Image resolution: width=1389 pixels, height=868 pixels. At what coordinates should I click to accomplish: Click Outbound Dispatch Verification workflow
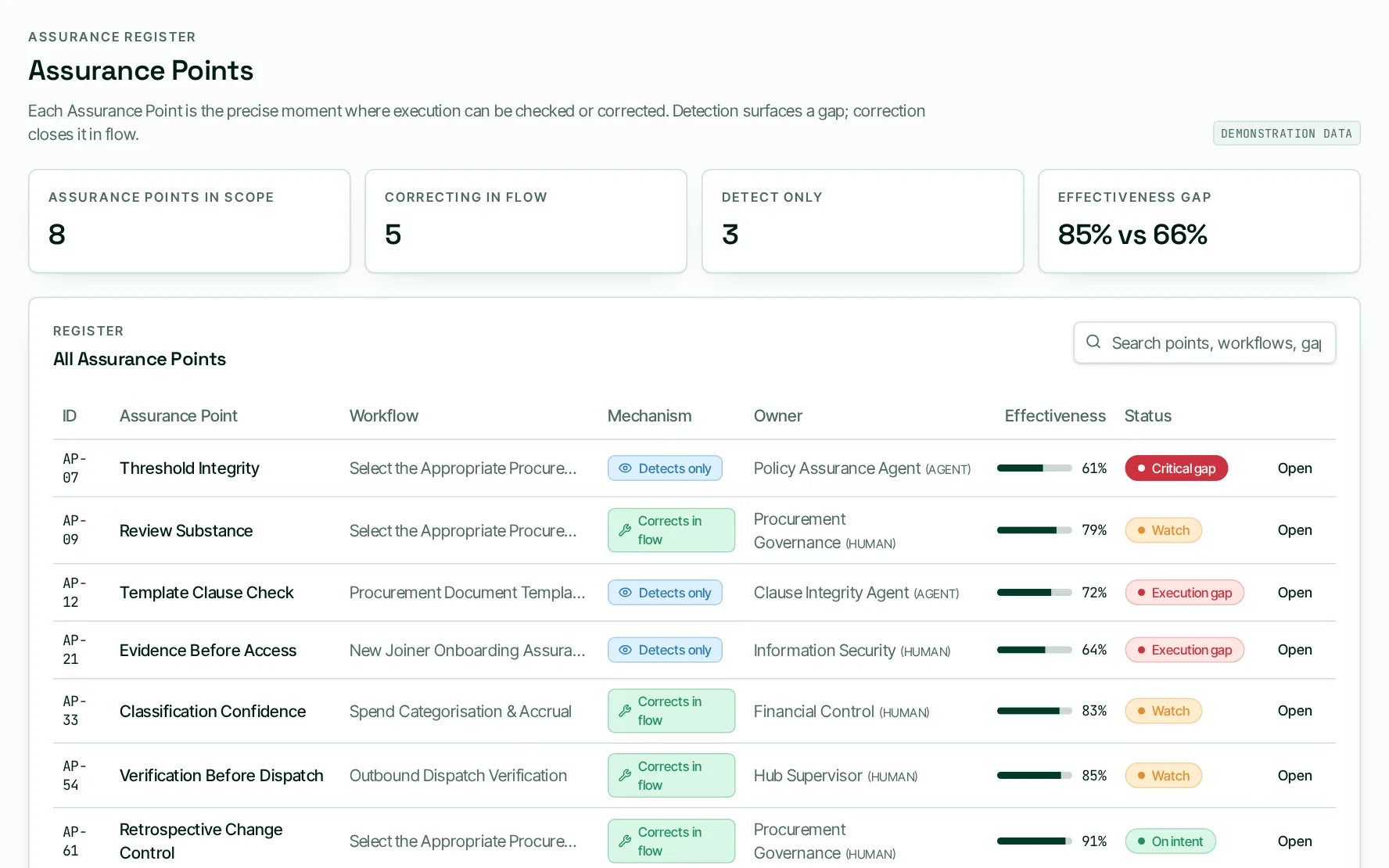458,776
